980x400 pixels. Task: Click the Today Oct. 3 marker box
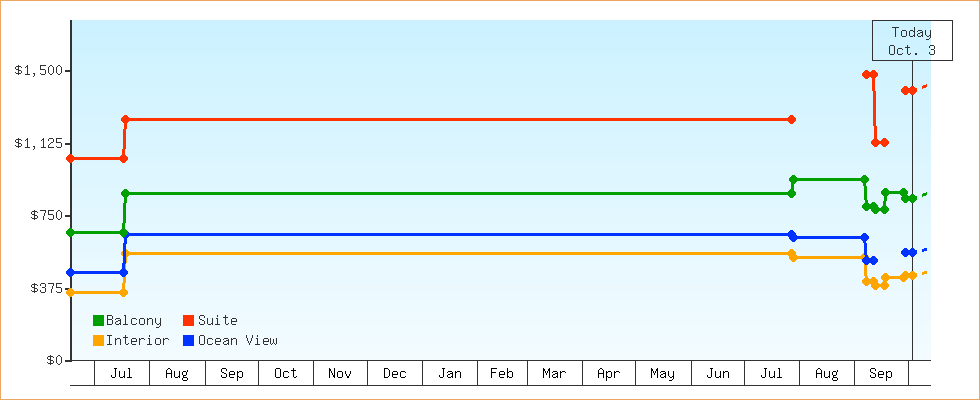[x=911, y=41]
